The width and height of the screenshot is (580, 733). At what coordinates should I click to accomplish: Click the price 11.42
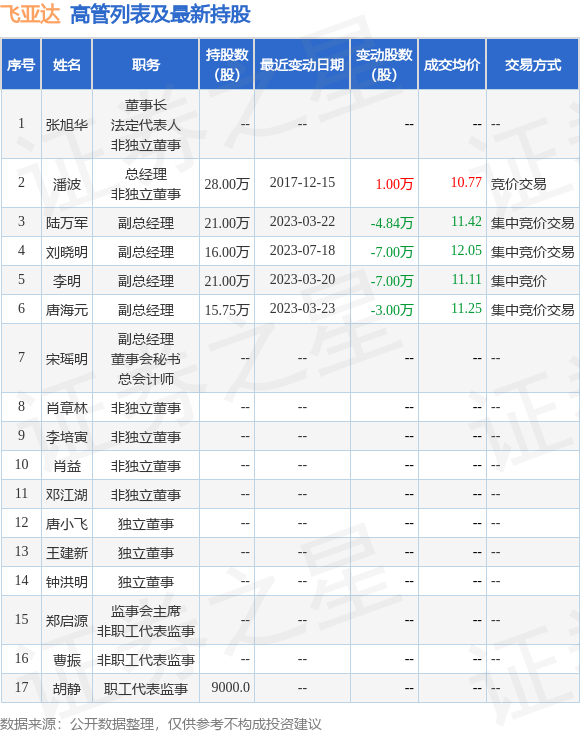pos(466,222)
